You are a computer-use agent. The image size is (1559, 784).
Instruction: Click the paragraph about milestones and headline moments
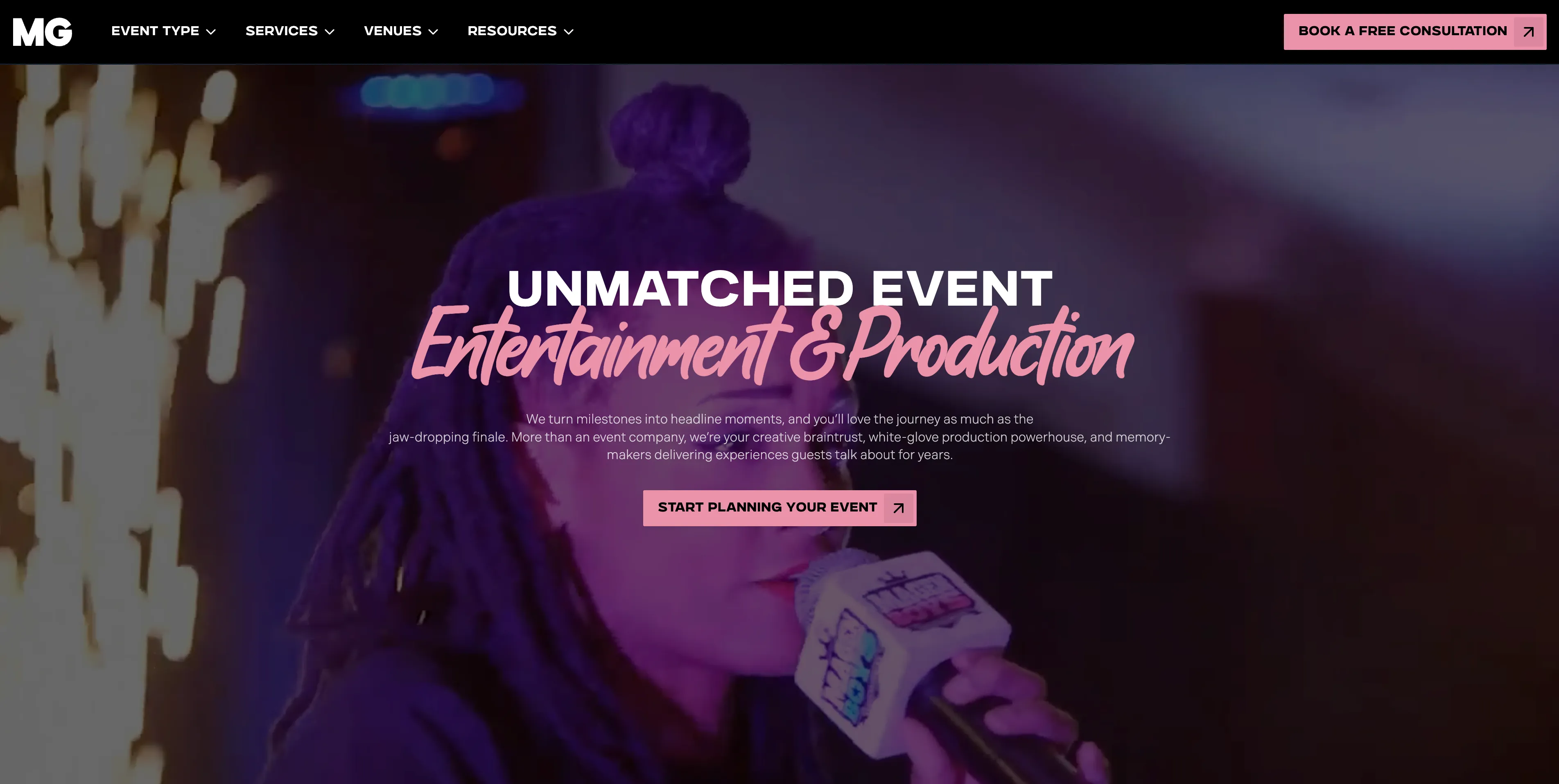(779, 437)
